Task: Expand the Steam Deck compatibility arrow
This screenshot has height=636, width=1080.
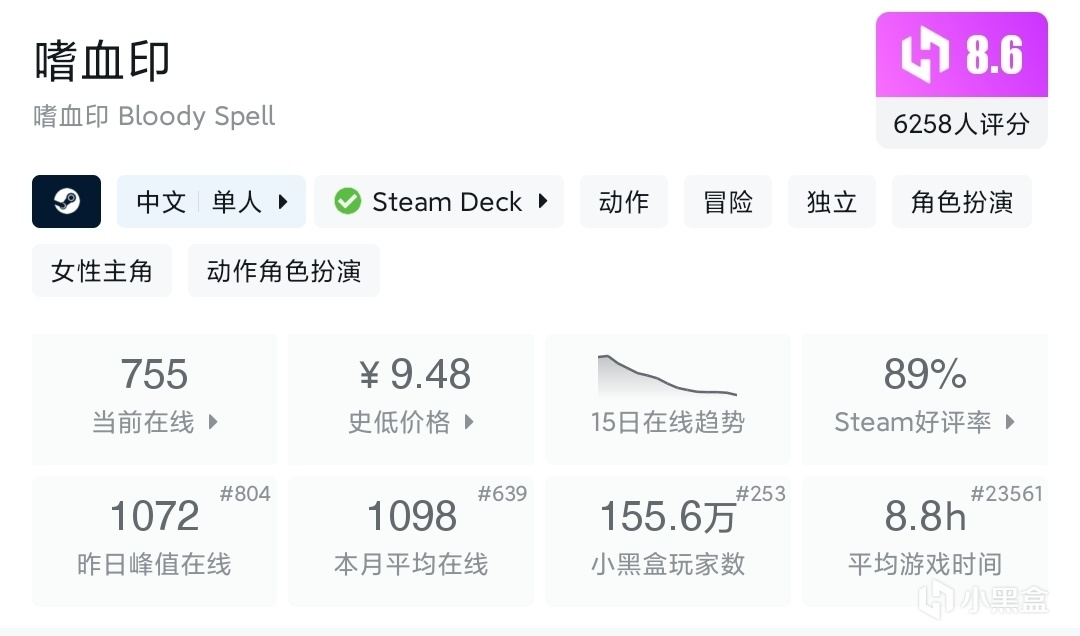Action: point(543,201)
